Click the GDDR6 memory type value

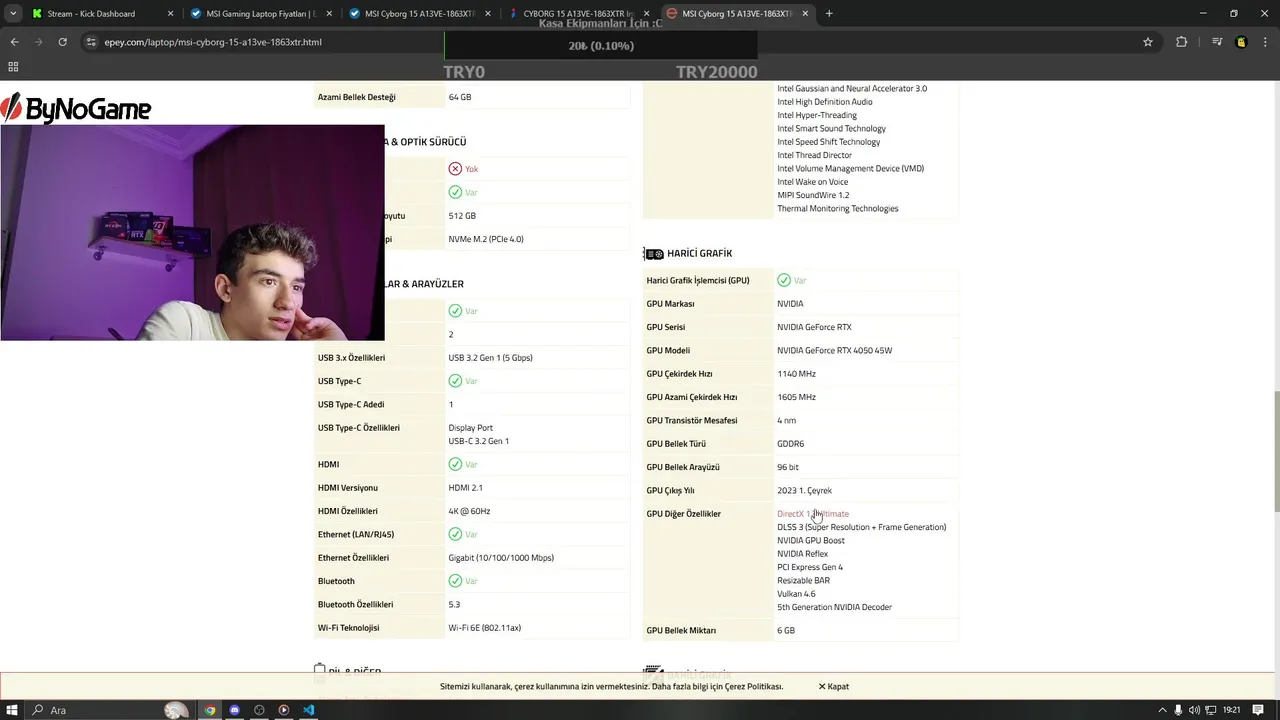[x=790, y=444]
